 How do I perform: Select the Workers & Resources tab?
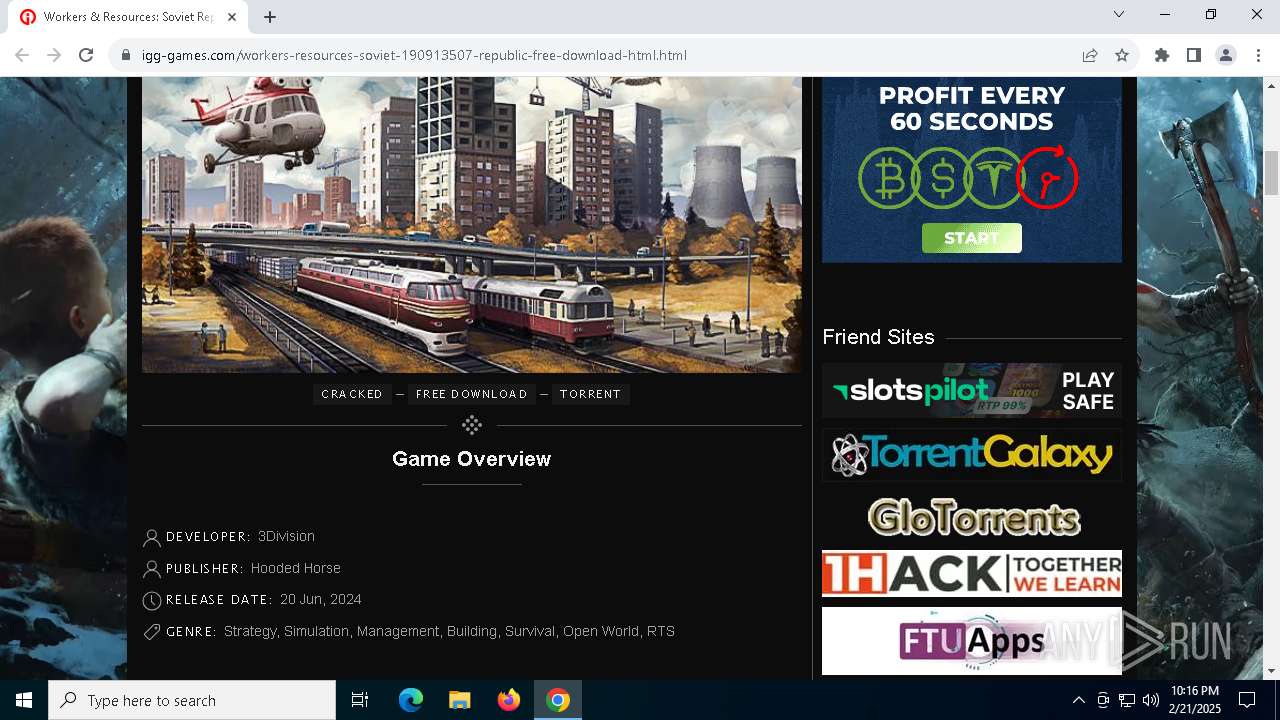tap(128, 17)
